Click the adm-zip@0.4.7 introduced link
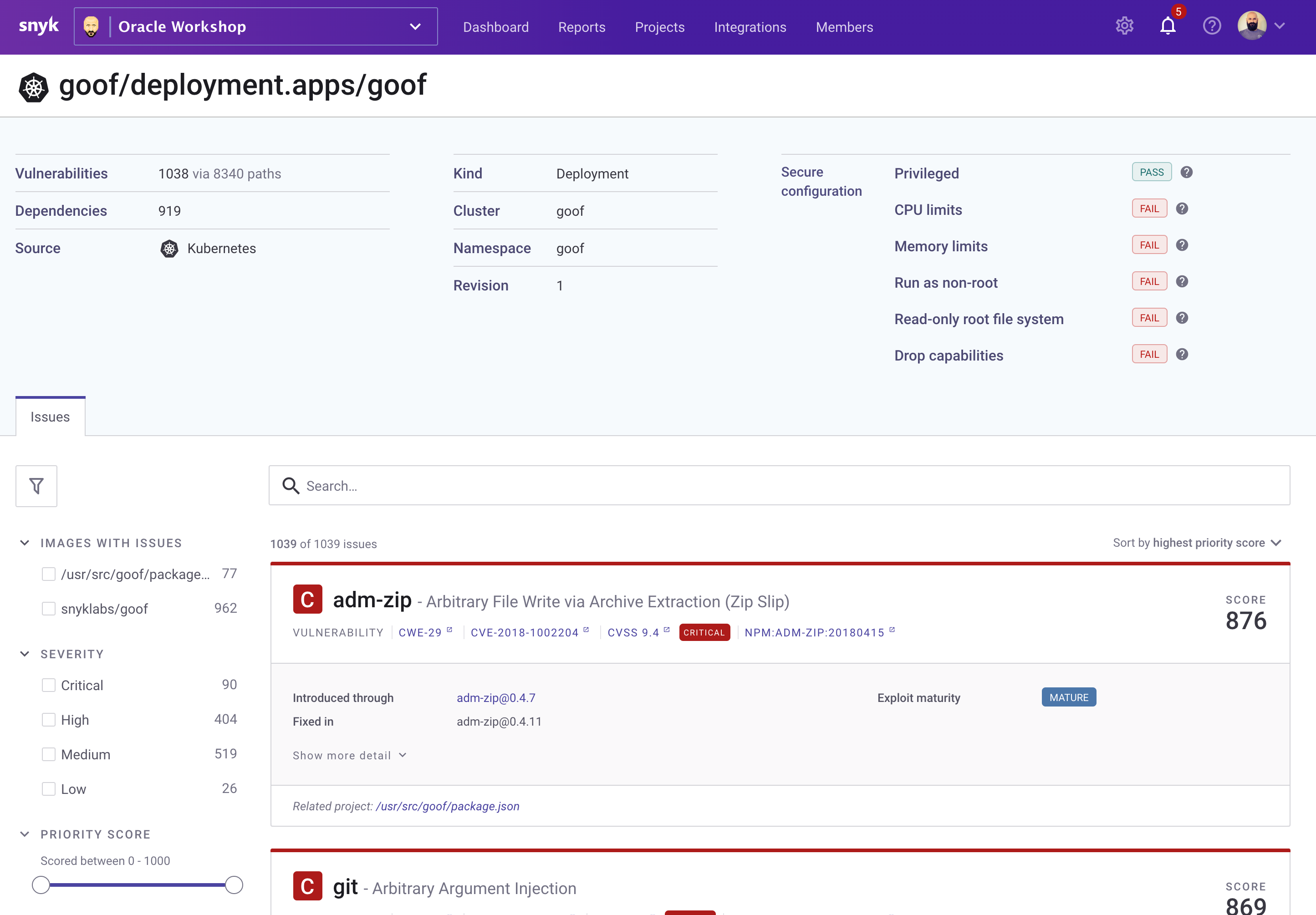The height and width of the screenshot is (915, 1316). coord(496,697)
